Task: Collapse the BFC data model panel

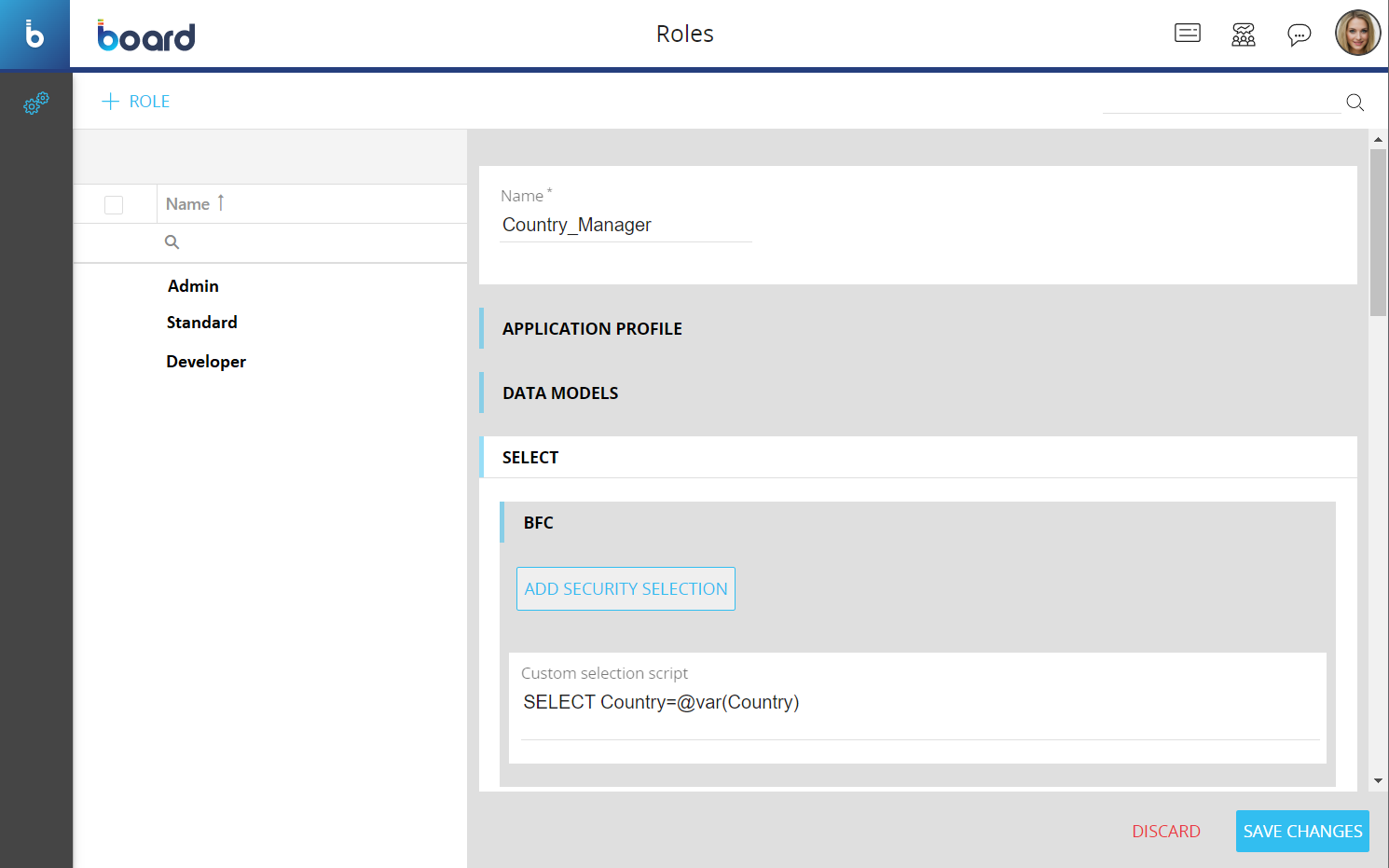Action: pos(539,523)
